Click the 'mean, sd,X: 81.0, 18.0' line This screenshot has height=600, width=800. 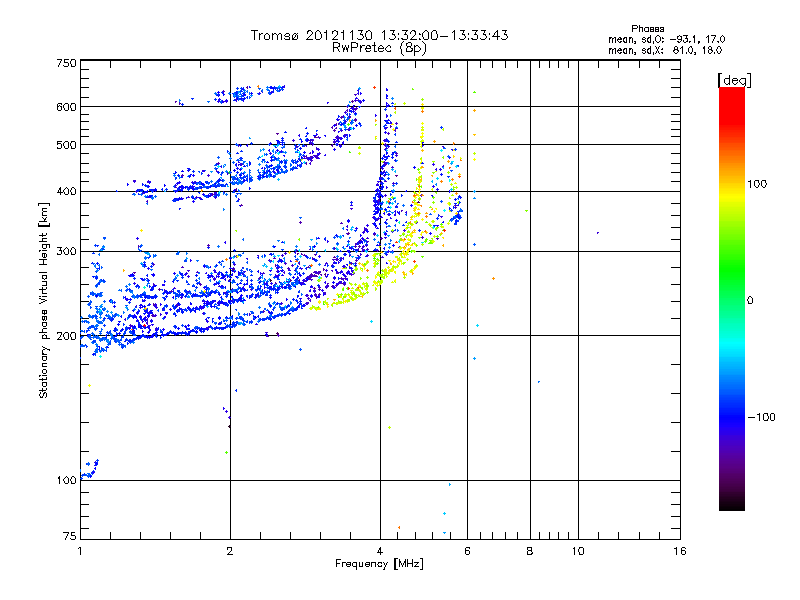(x=665, y=50)
